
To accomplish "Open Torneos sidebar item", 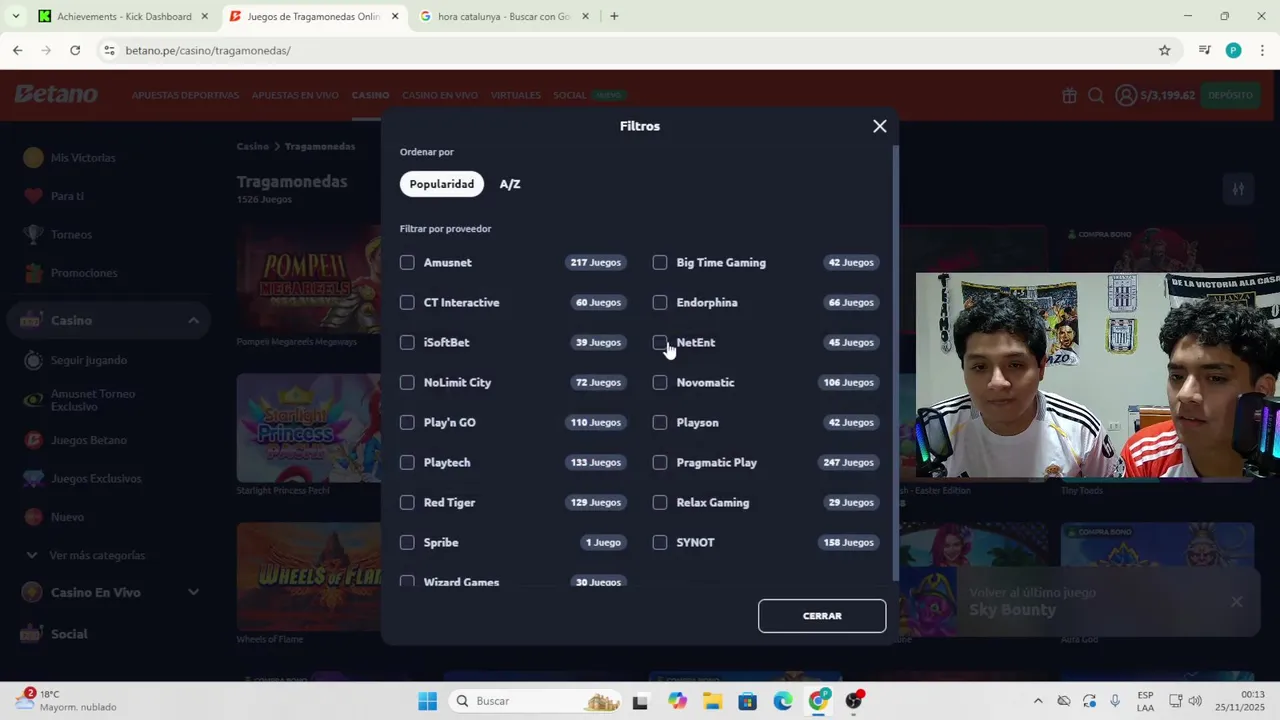I will pyautogui.click(x=71, y=234).
